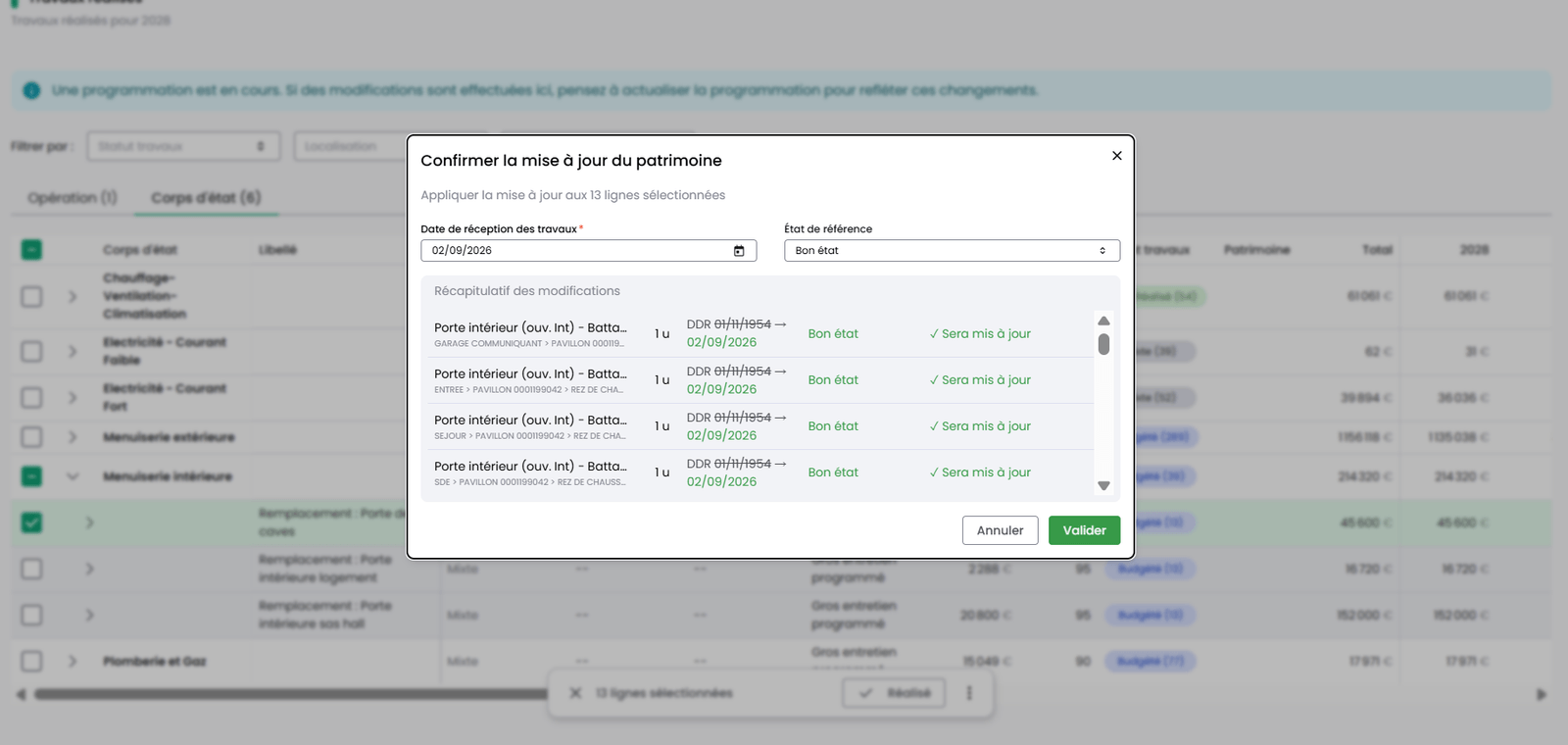Edit the Date de réception des travaux field
The image size is (1568, 745).
coord(588,251)
